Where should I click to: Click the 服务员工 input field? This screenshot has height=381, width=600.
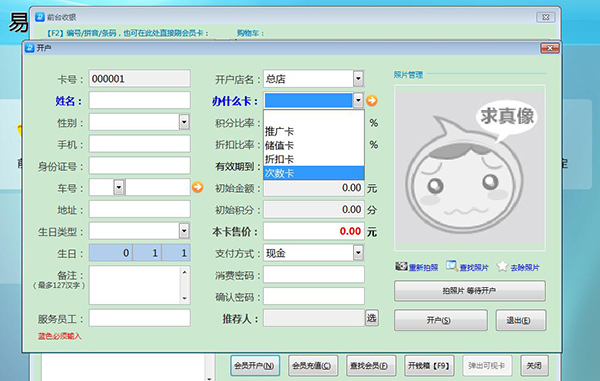point(140,318)
